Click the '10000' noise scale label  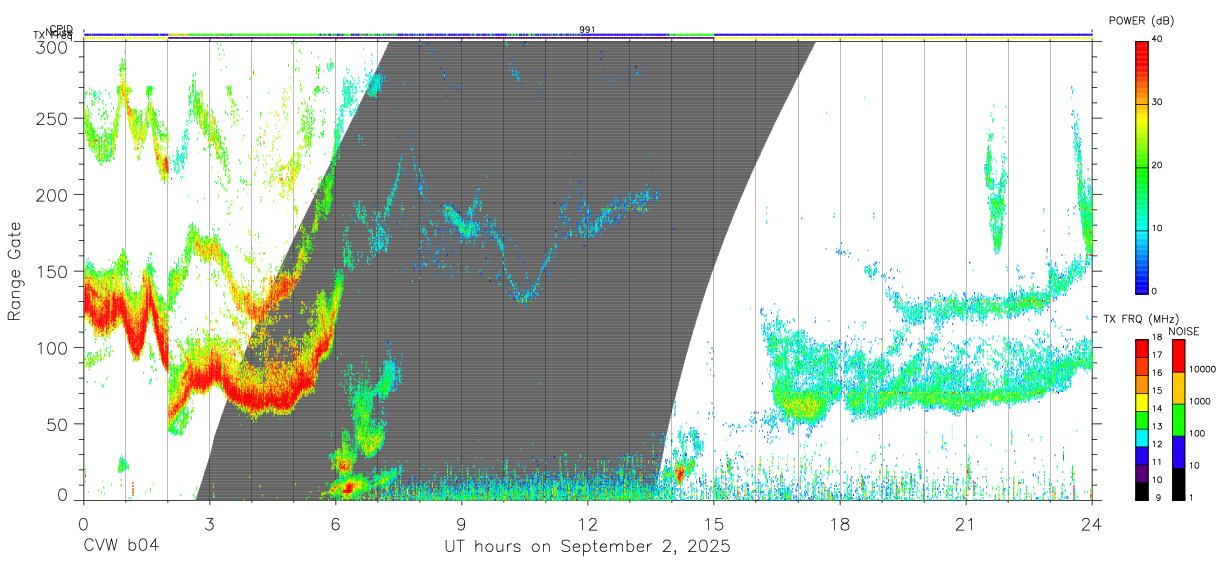coord(1203,369)
